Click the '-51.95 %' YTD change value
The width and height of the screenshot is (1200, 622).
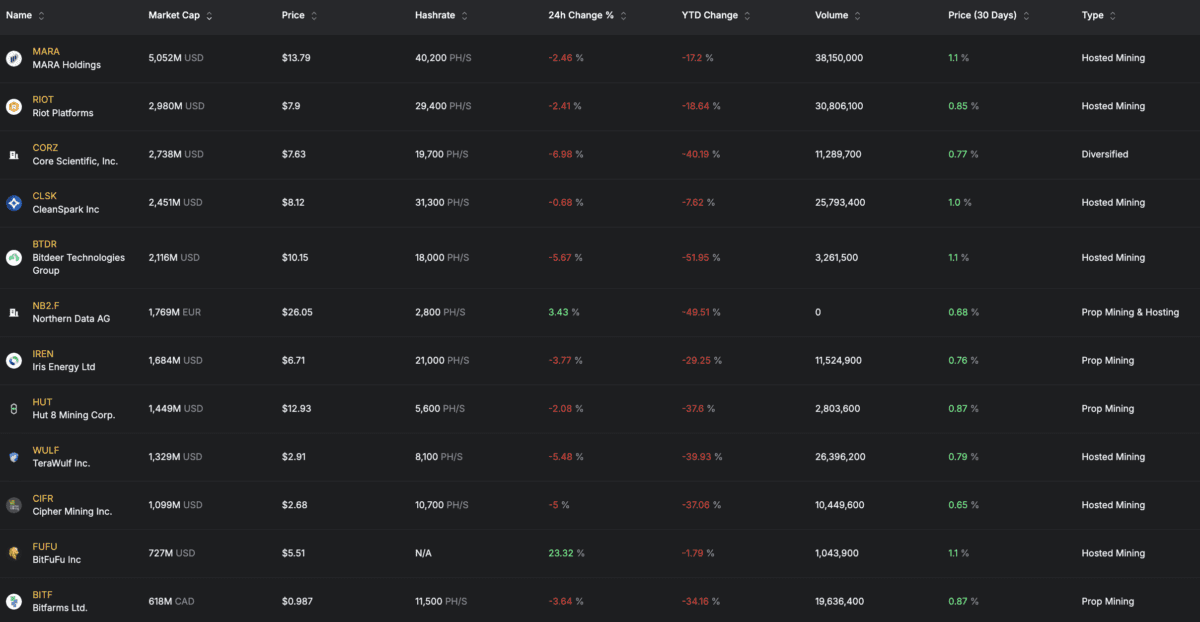701,258
